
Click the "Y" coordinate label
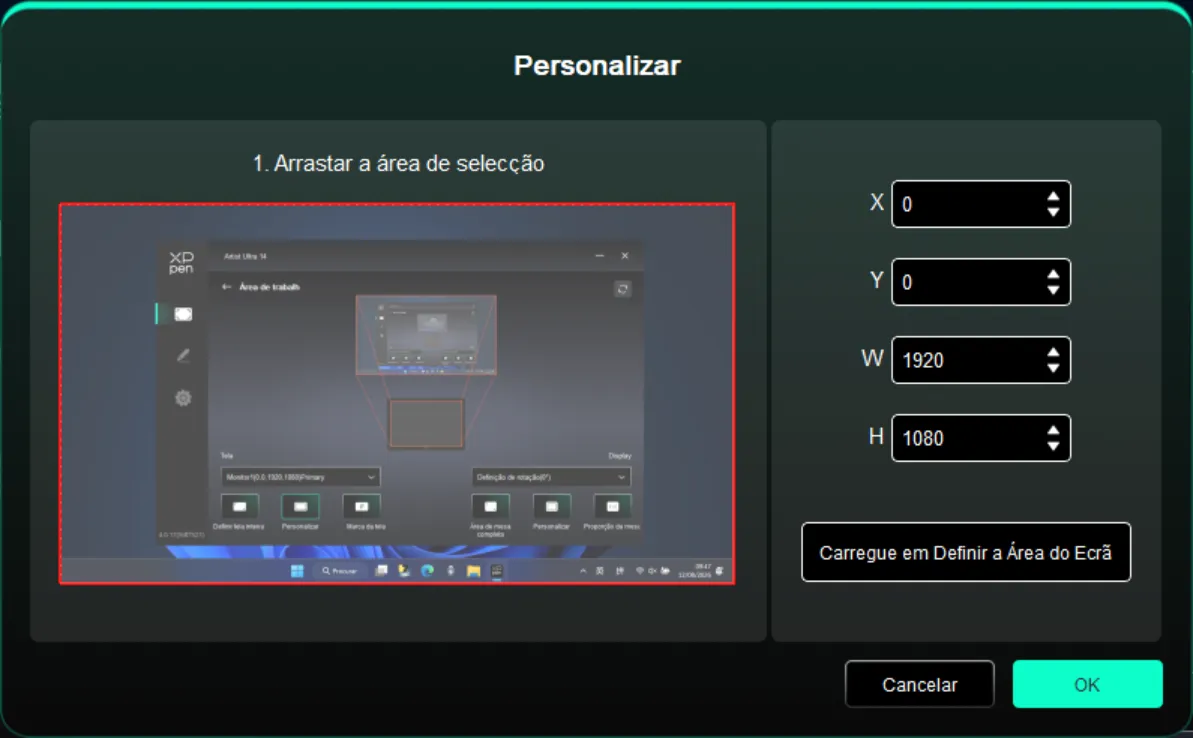tap(877, 281)
